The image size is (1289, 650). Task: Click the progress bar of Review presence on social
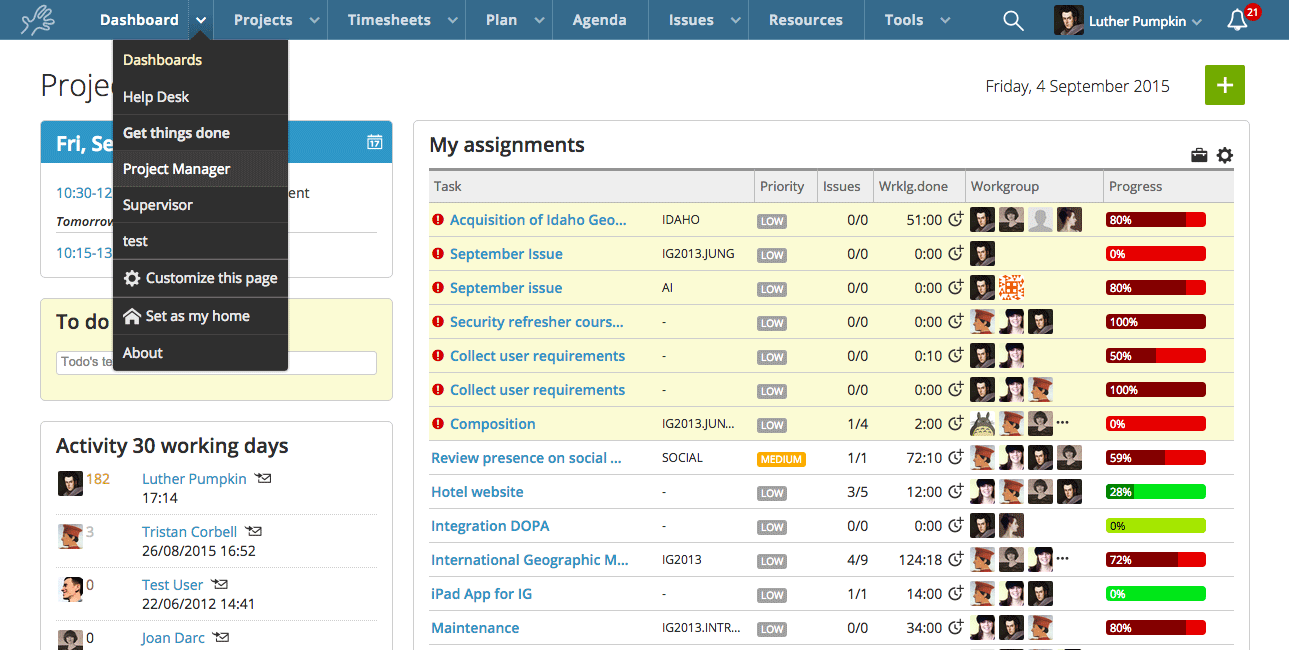pyautogui.click(x=1155, y=457)
